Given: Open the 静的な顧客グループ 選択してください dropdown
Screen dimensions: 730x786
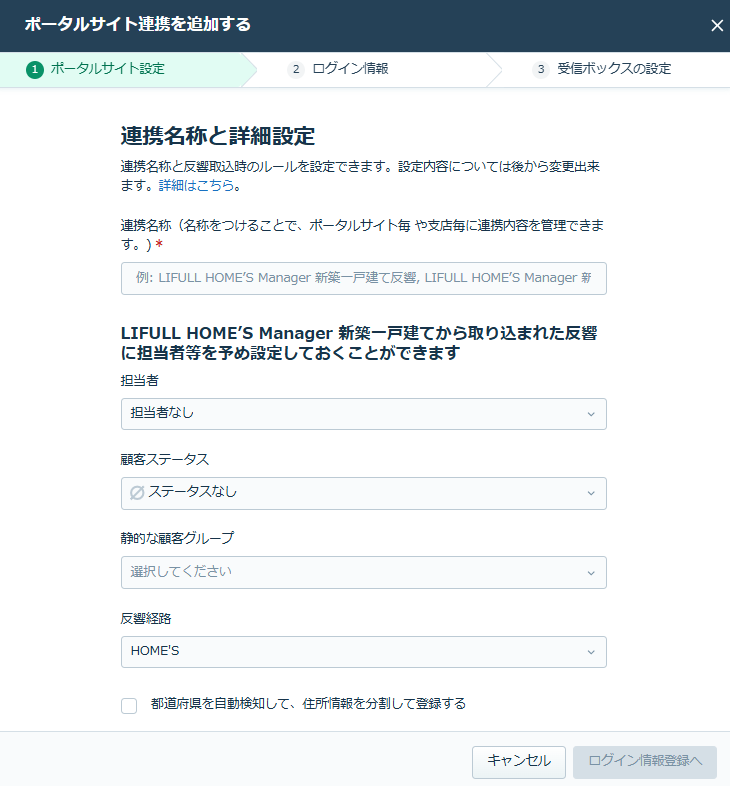Looking at the screenshot, I should pyautogui.click(x=363, y=572).
